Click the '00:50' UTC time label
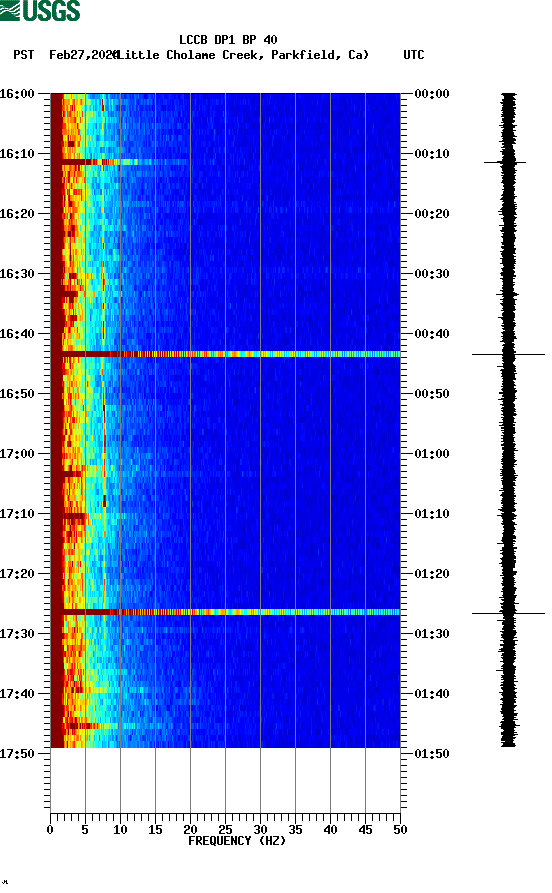Screen dimensions: 552x893 pyautogui.click(x=432, y=394)
